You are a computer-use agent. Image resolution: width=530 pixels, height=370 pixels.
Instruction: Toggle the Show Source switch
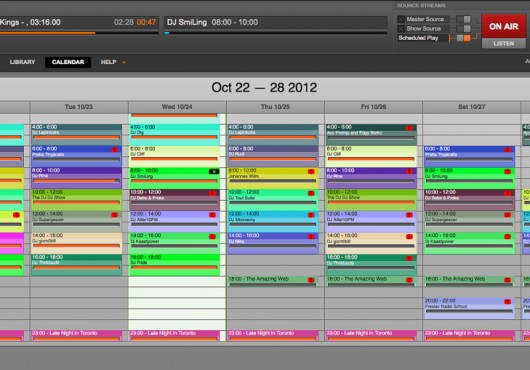463,29
